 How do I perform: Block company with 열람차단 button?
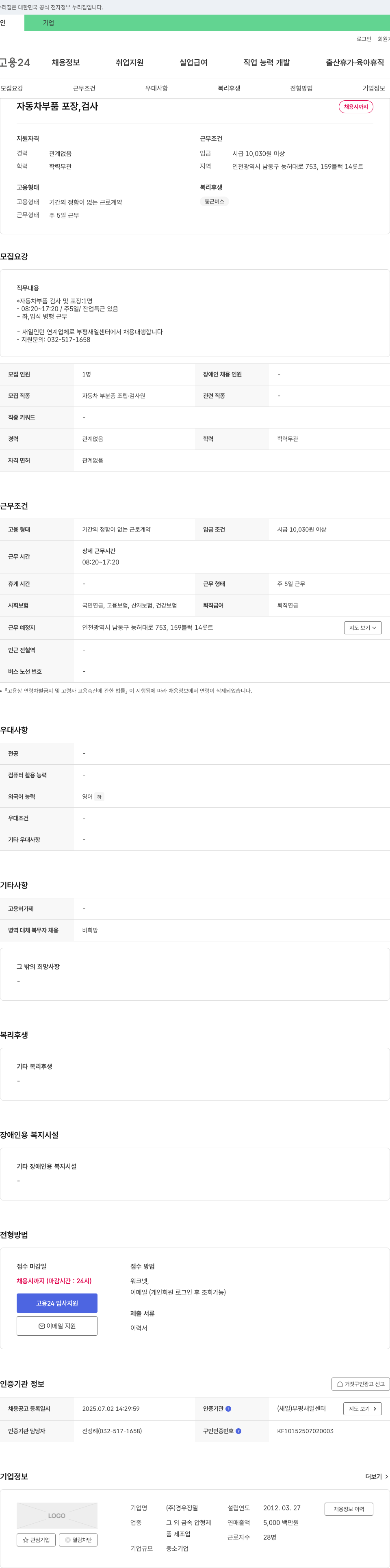78,1540
